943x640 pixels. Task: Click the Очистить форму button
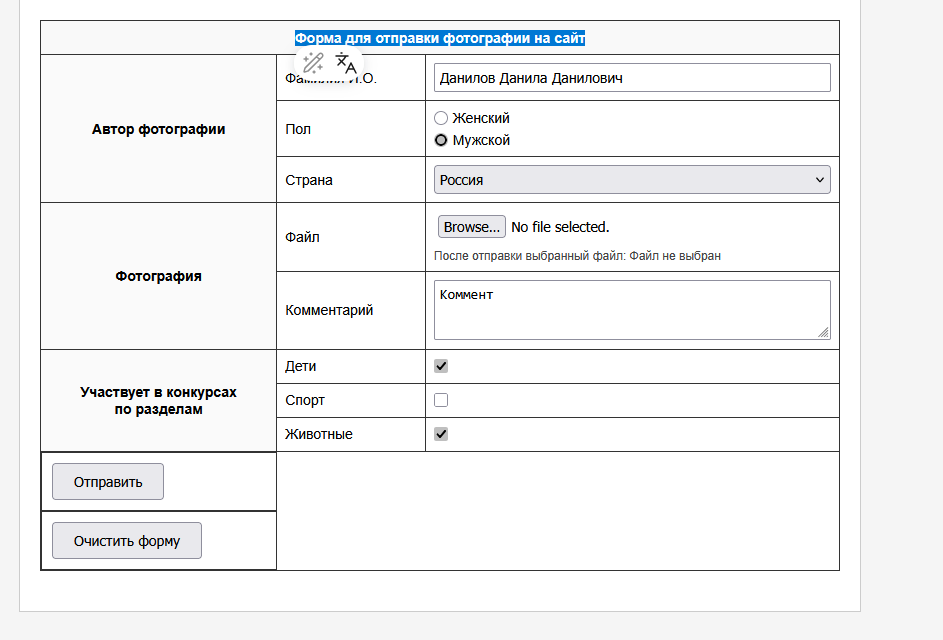(127, 541)
